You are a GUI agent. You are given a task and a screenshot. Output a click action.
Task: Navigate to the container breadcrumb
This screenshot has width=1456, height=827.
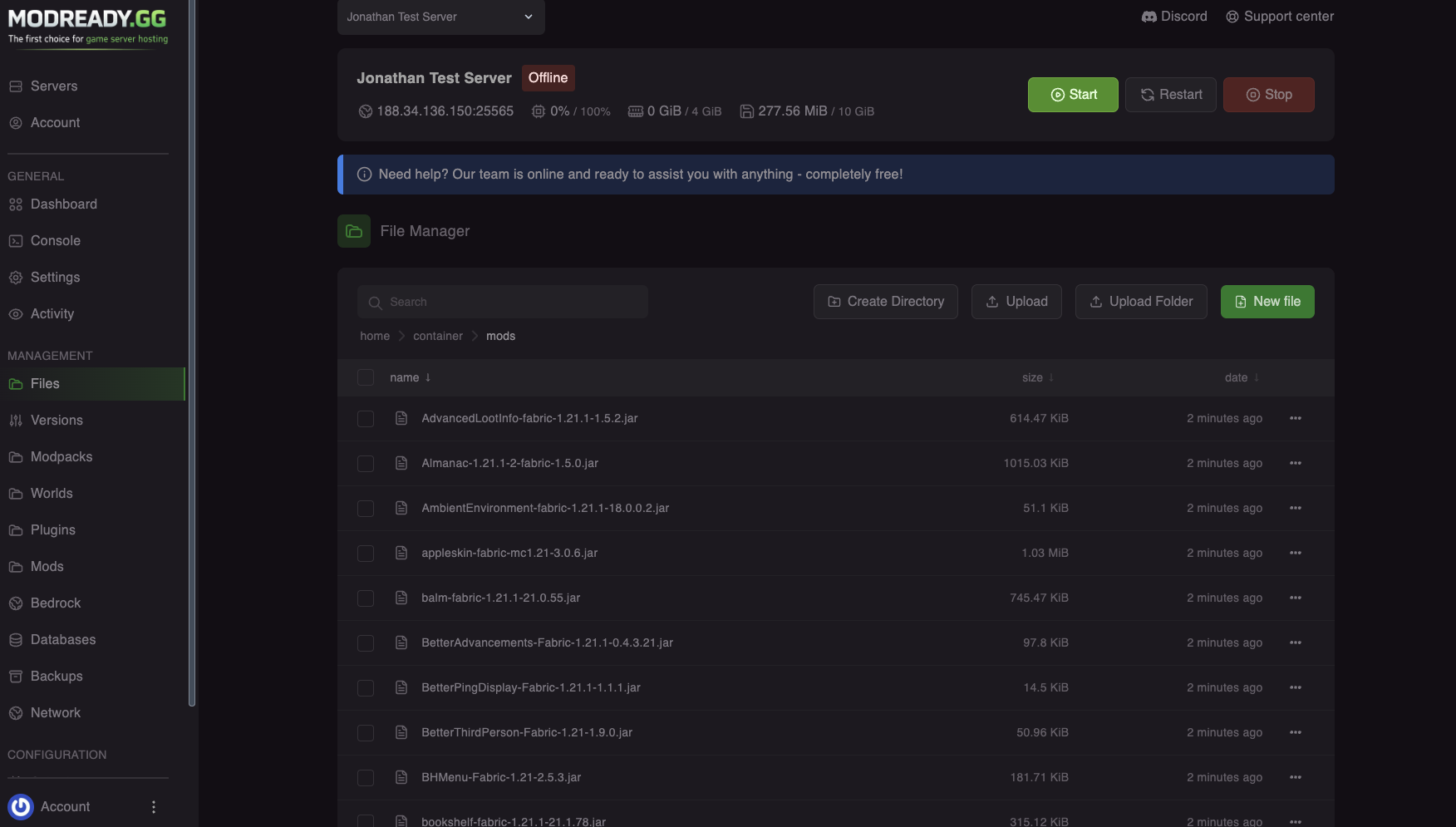[438, 336]
